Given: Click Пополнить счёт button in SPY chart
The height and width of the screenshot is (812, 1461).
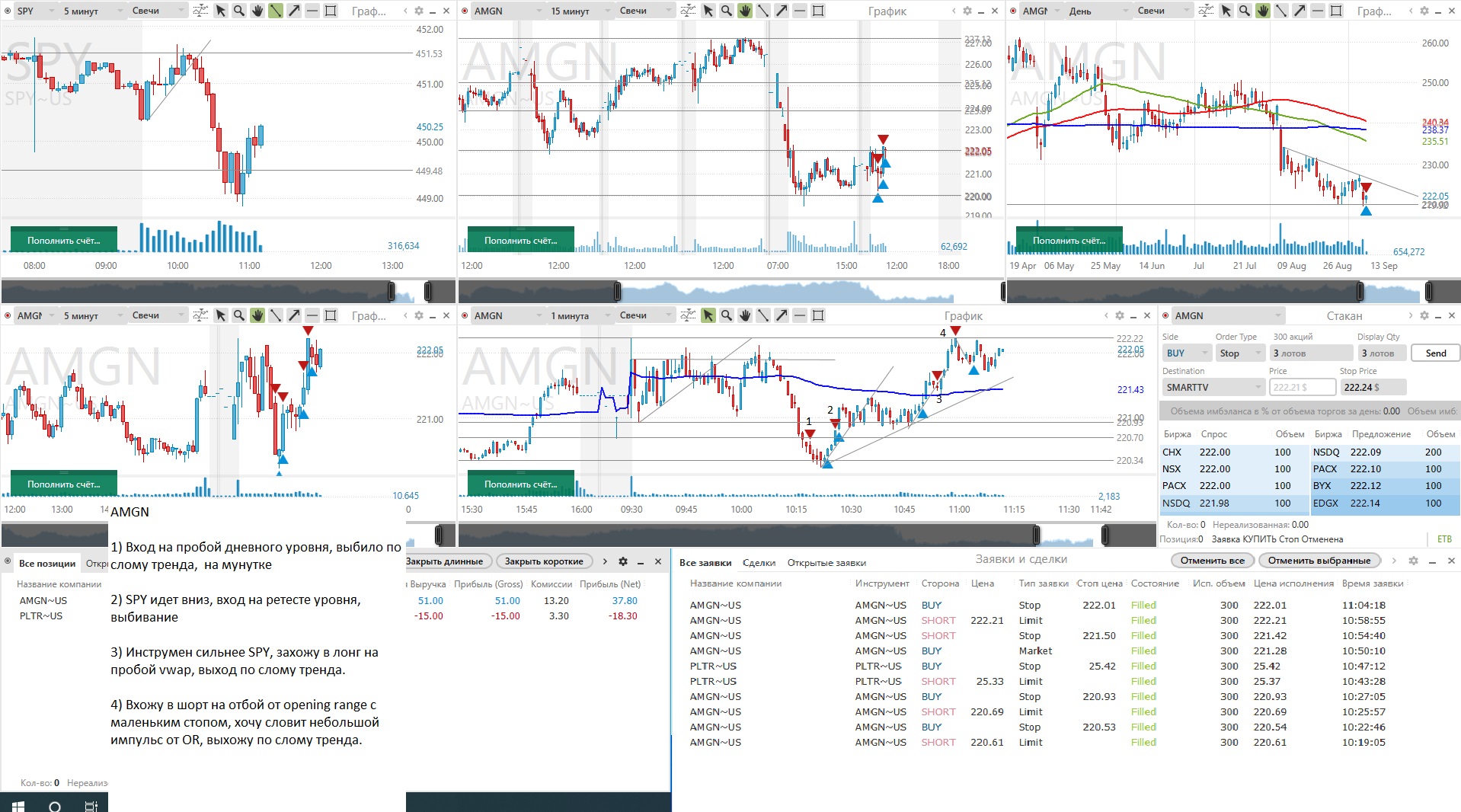Looking at the screenshot, I should [64, 240].
